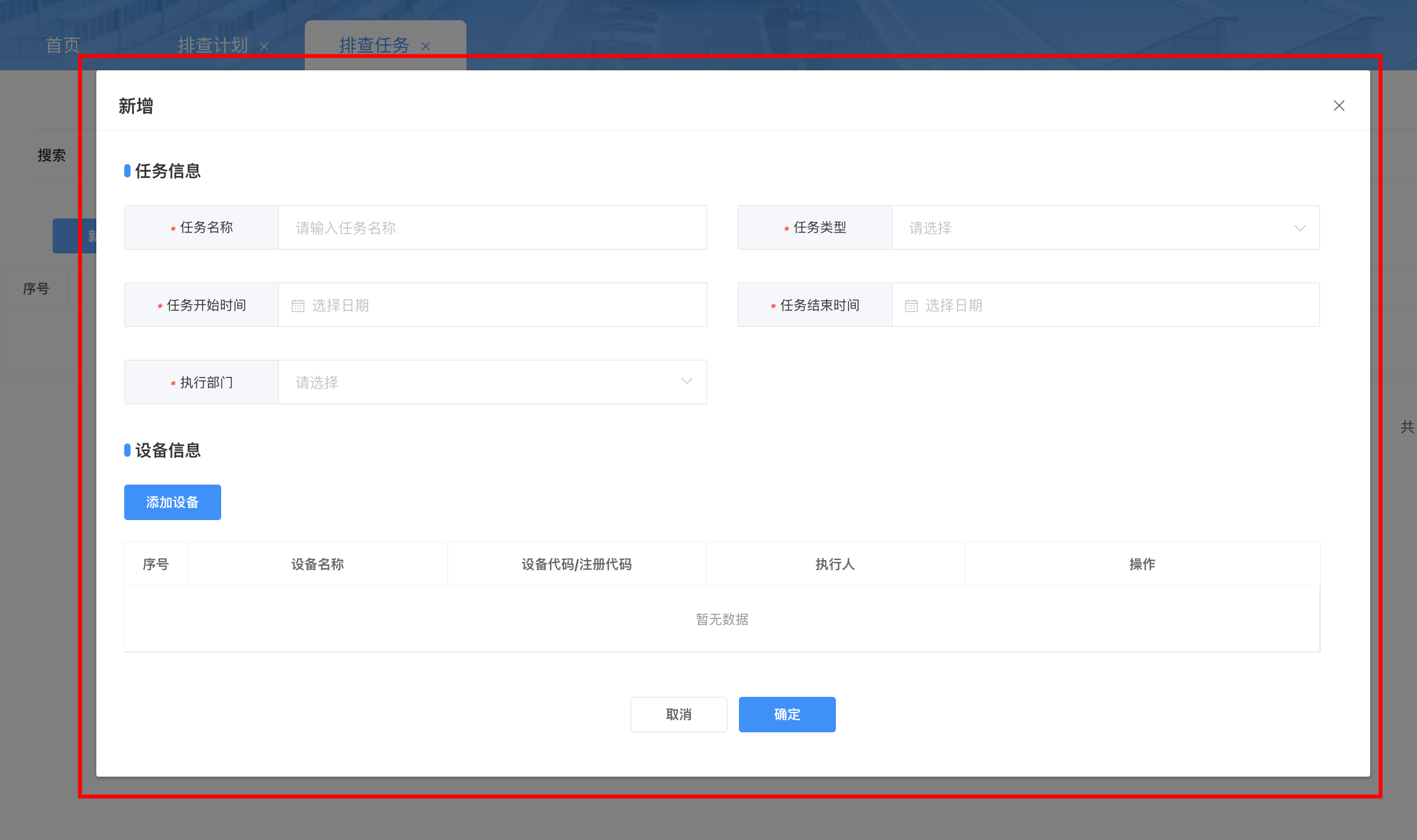The image size is (1417, 840).
Task: Click calendar icon in 任务结束时间 field
Action: 911,306
